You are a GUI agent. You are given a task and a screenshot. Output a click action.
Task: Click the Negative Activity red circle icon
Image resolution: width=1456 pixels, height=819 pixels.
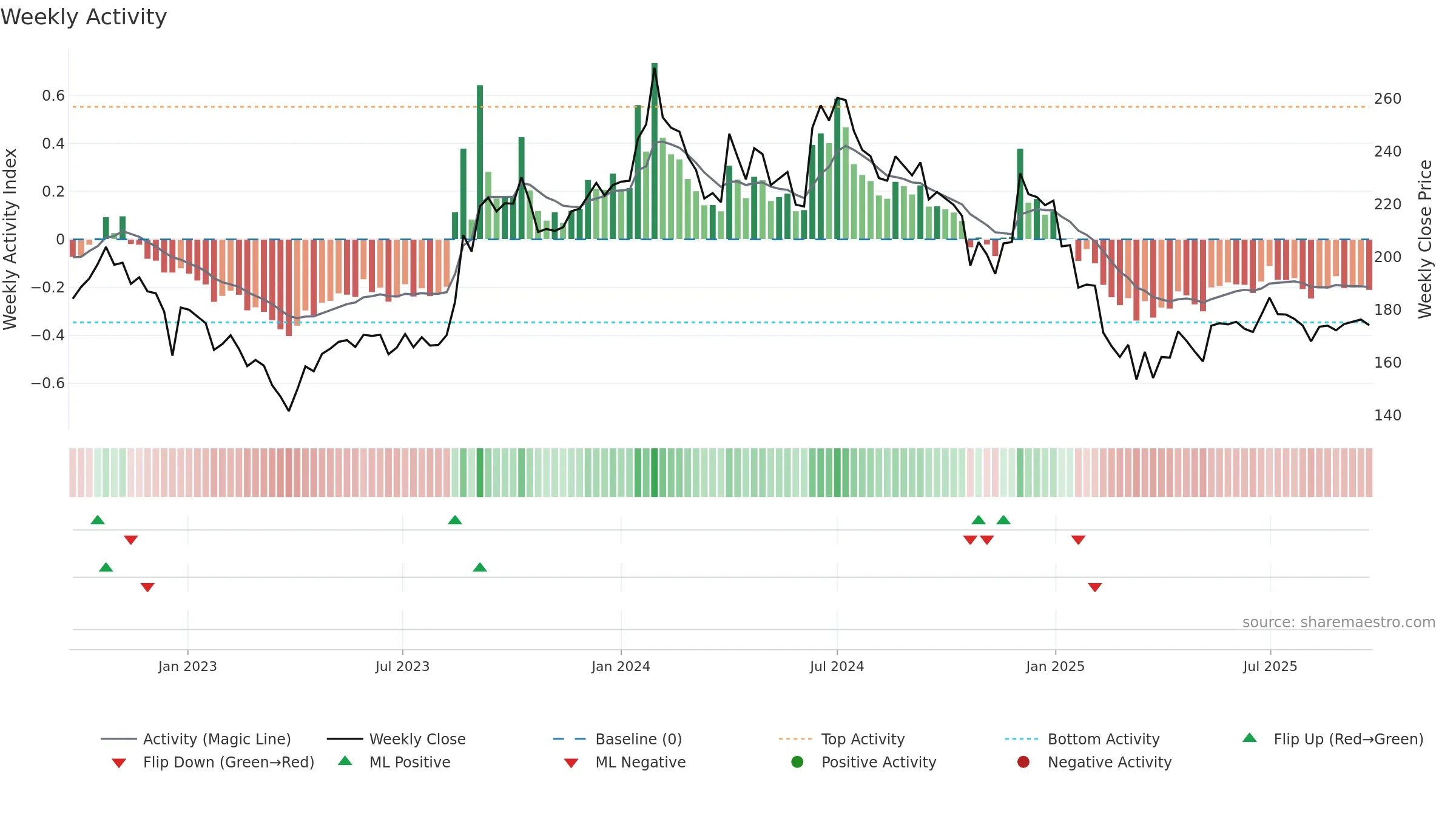point(1023,761)
